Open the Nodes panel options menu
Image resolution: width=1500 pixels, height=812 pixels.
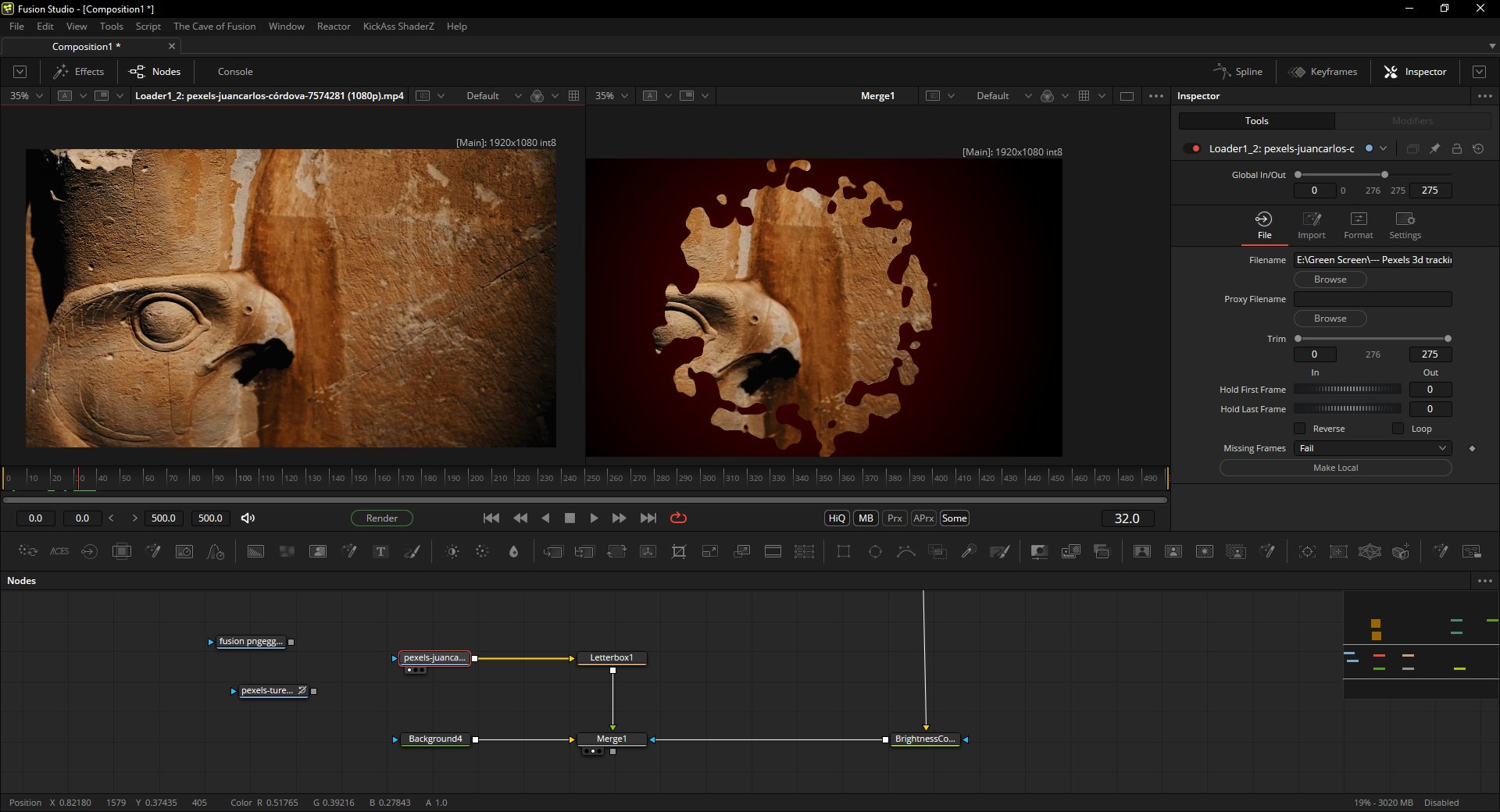click(1484, 581)
